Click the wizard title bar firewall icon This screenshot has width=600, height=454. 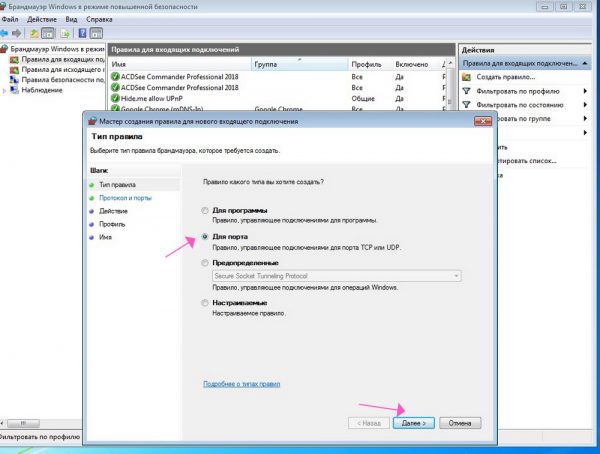pos(93,121)
